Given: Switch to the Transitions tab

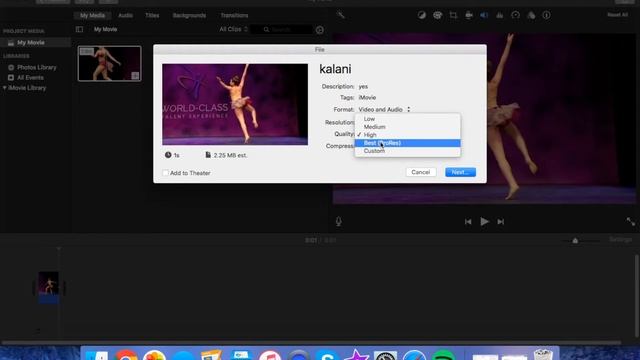Looking at the screenshot, I should (x=234, y=16).
